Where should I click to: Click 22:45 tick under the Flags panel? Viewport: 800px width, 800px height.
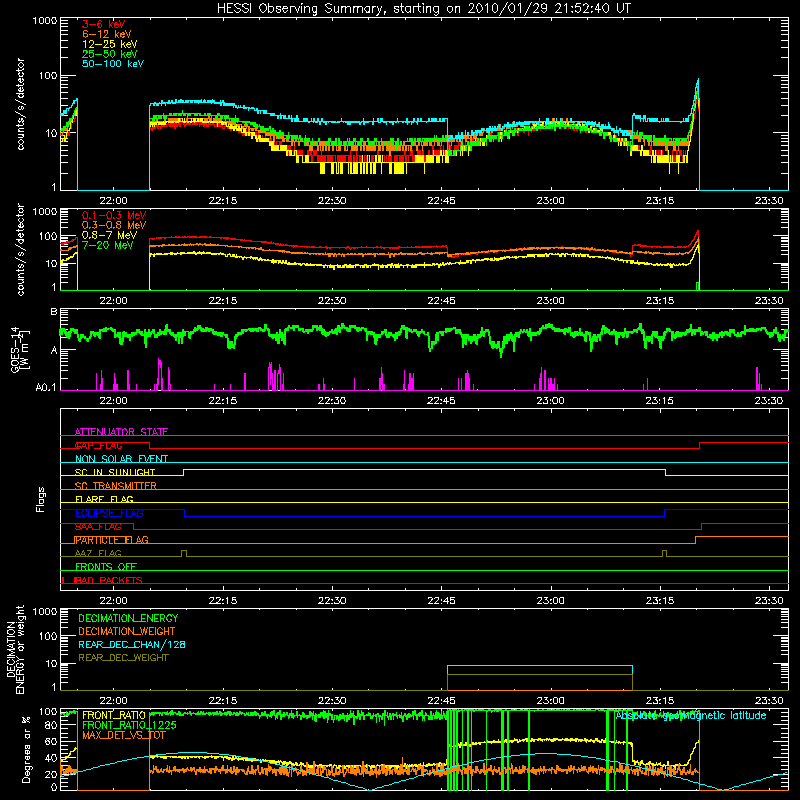click(x=441, y=601)
